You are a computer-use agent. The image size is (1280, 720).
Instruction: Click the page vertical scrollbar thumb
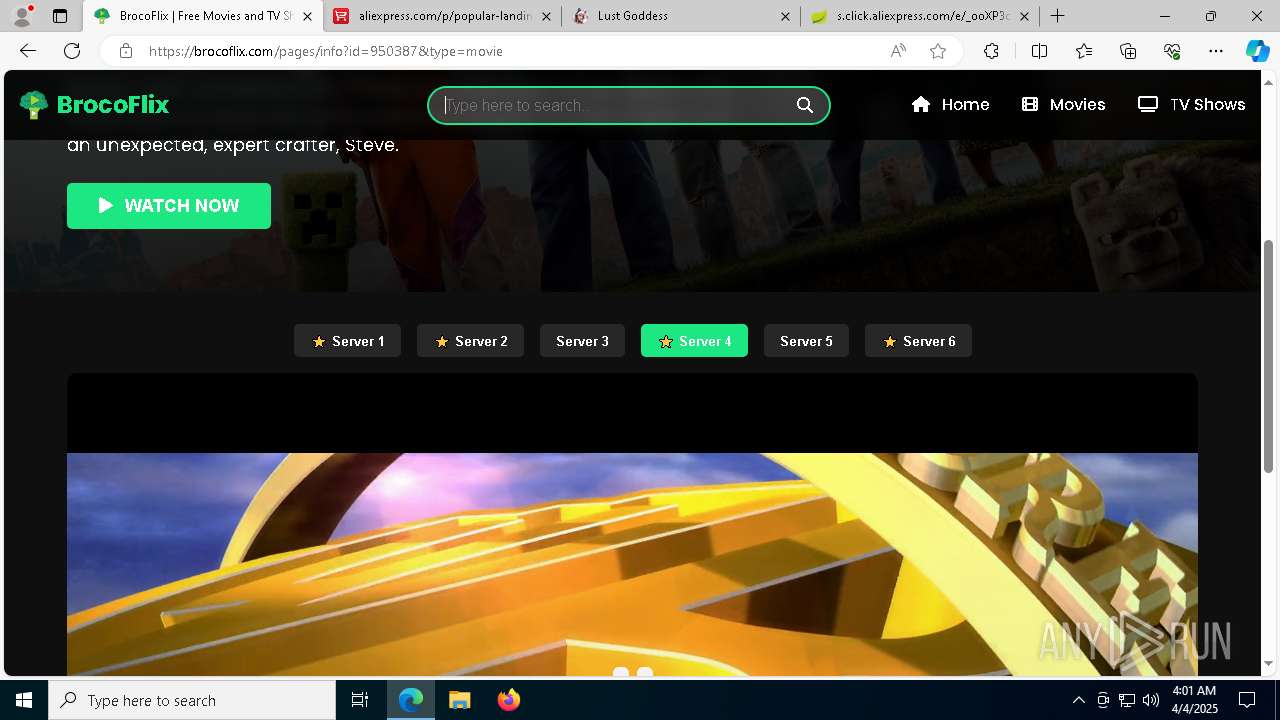[x=1269, y=355]
